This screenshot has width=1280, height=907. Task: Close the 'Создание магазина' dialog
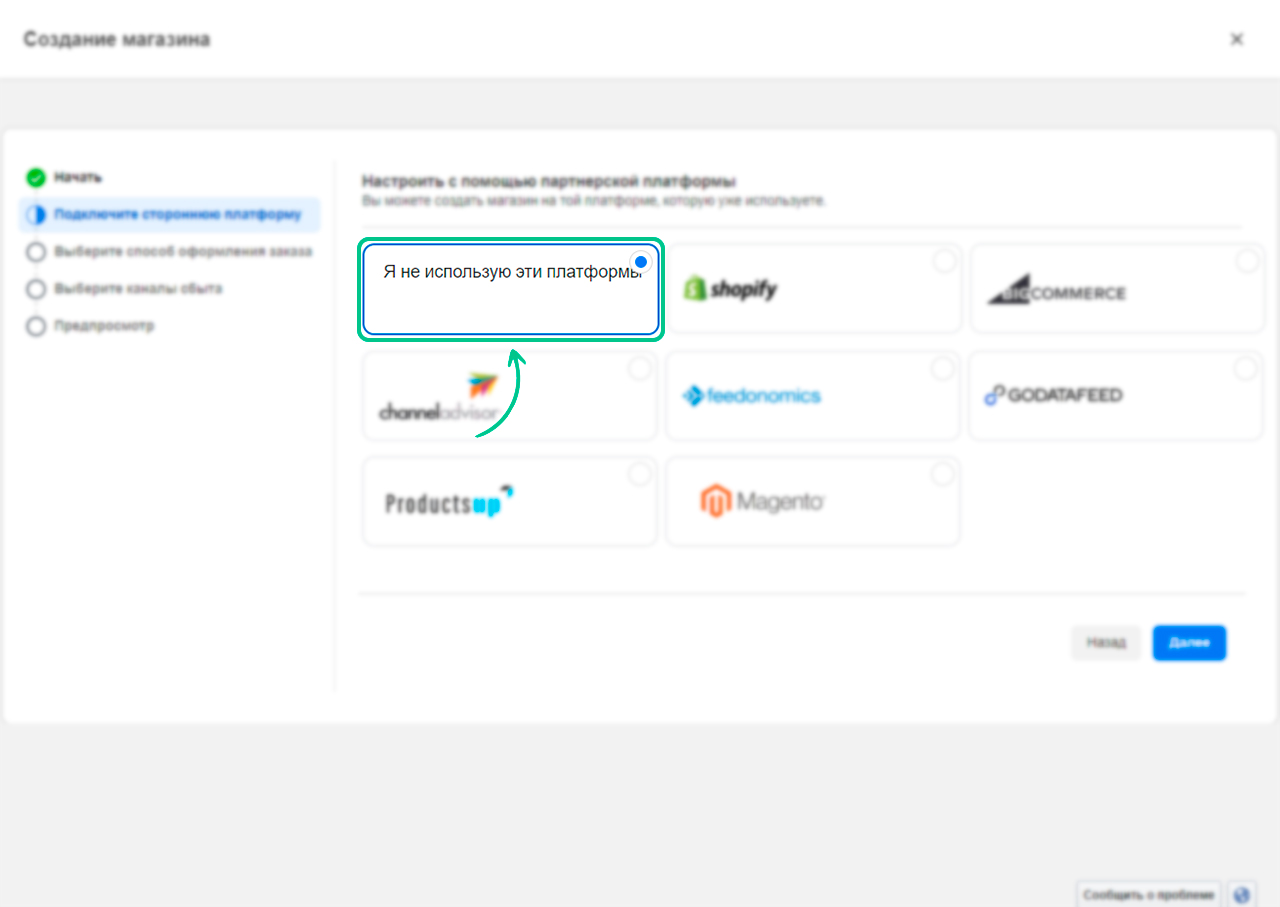coord(1237,39)
